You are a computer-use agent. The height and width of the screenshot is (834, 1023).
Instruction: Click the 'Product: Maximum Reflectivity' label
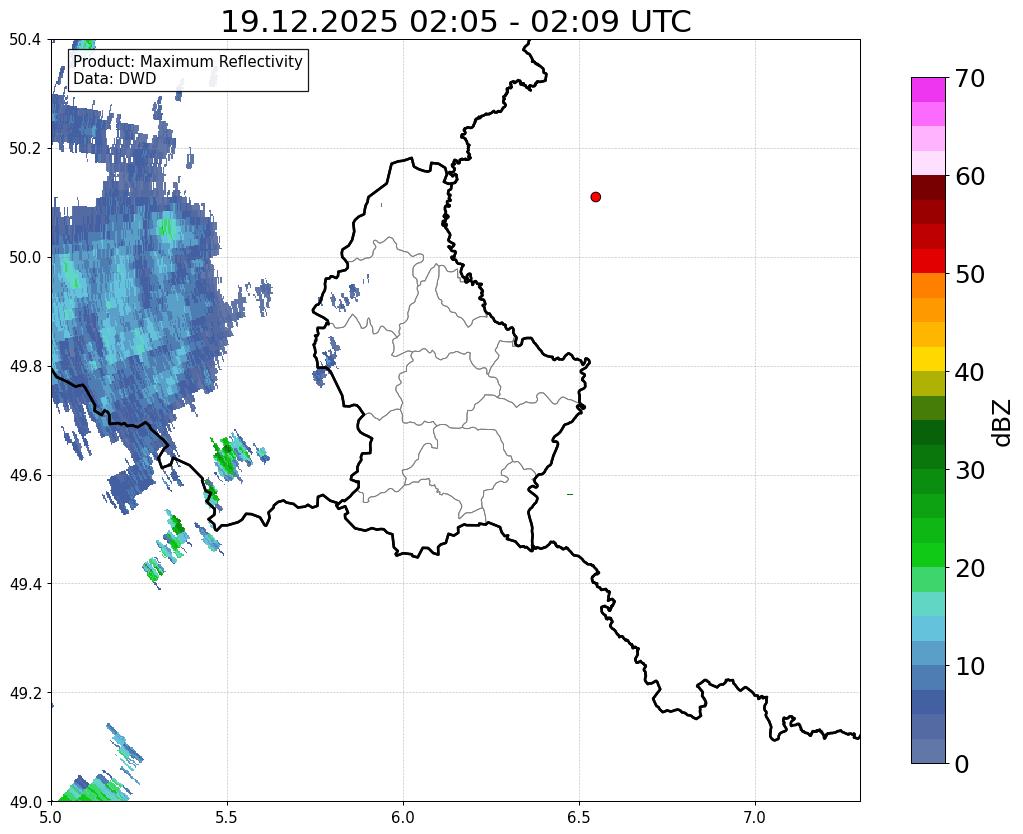[x=188, y=61]
